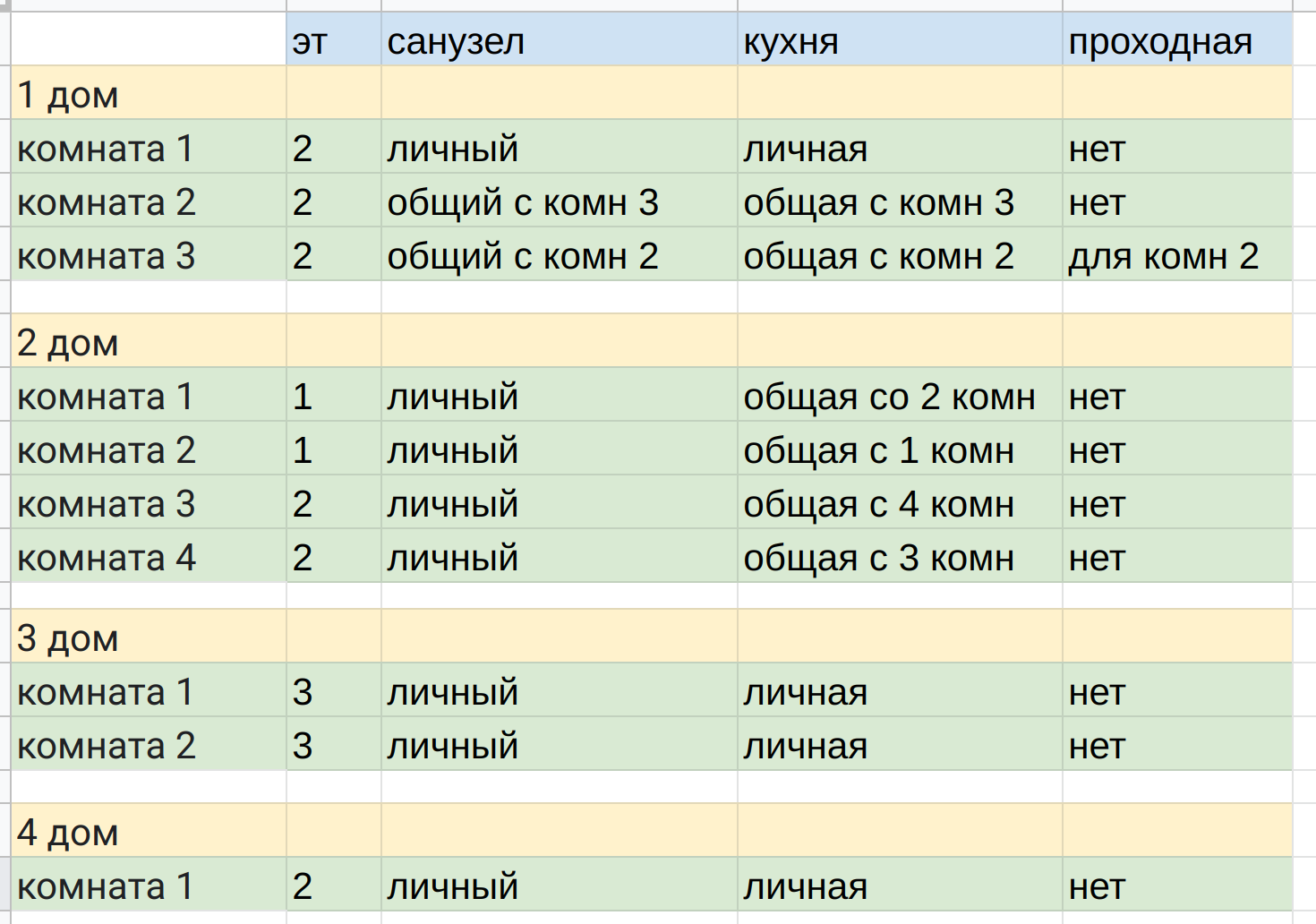Select 'комната 1' under 3 дом
Image resolution: width=1316 pixels, height=924 pixels.
(x=149, y=690)
